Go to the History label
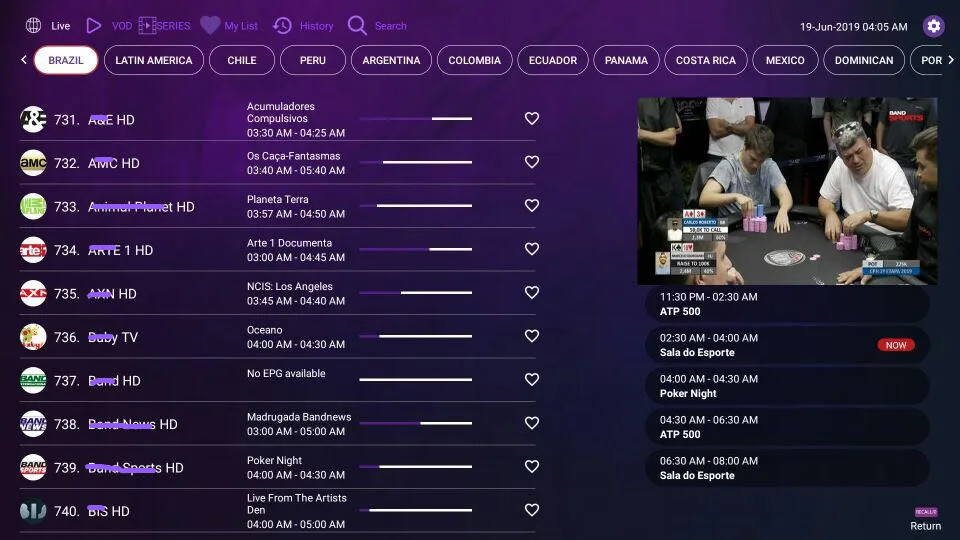This screenshot has width=960, height=540. [x=317, y=26]
